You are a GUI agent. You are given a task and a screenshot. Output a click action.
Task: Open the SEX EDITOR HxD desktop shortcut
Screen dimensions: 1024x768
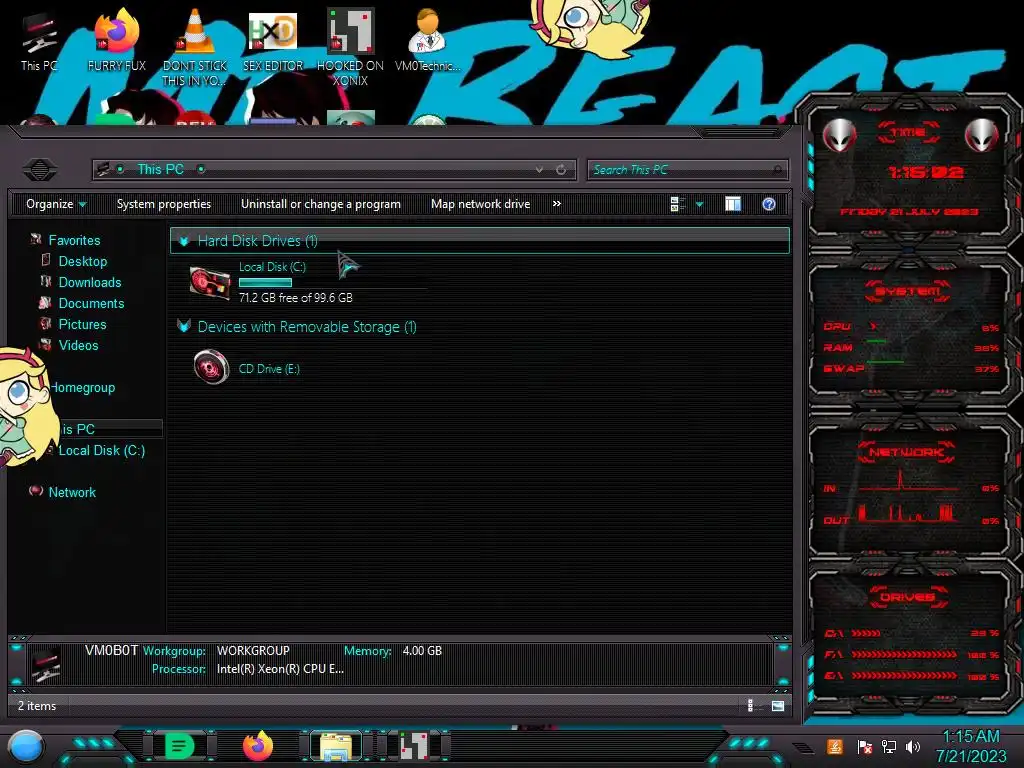click(273, 41)
